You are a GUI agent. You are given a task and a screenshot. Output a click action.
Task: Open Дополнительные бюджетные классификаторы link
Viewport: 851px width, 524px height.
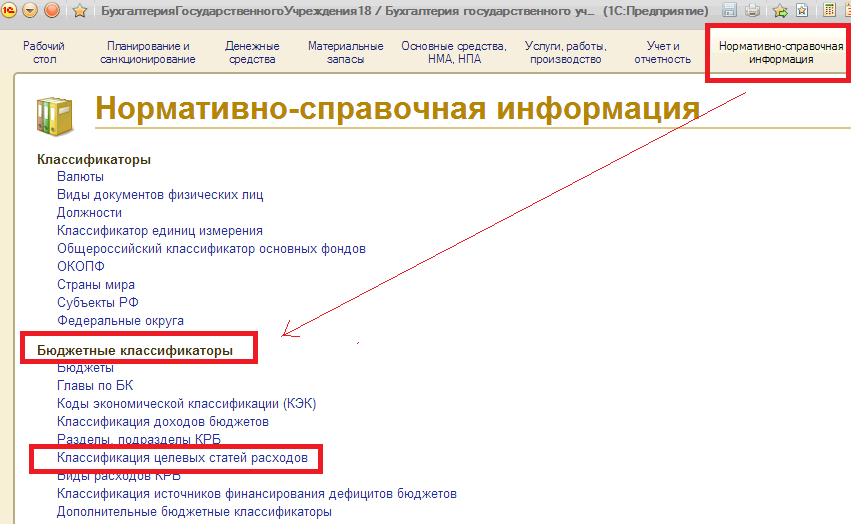tap(194, 512)
